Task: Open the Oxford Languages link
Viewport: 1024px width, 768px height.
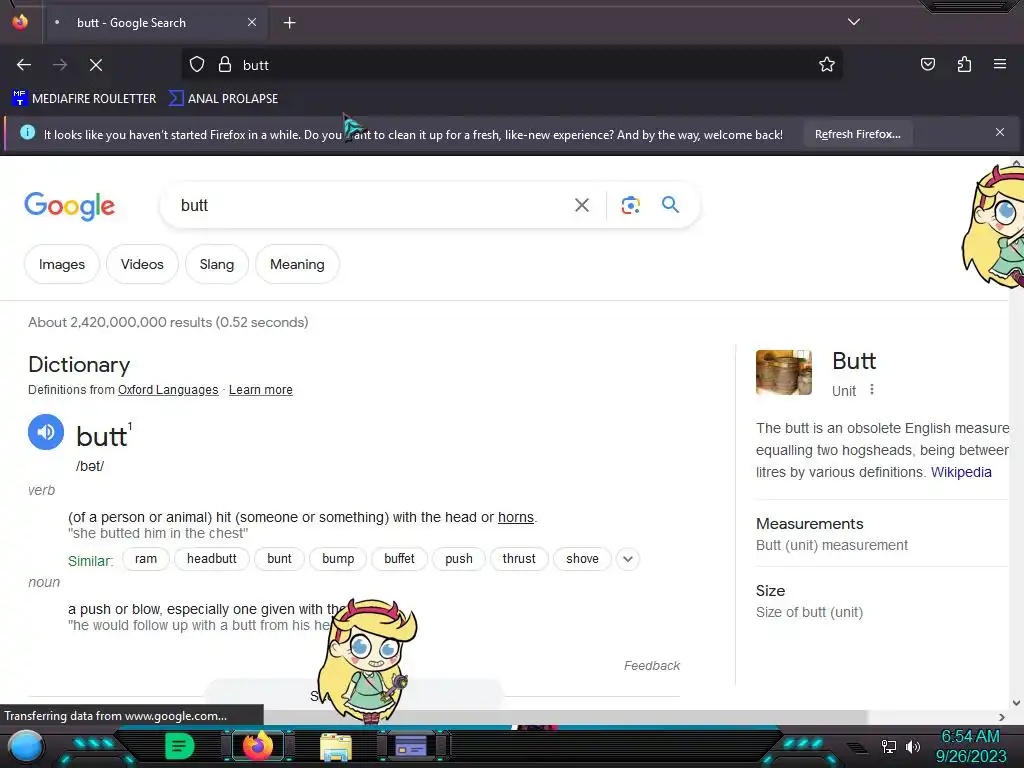Action: tap(168, 390)
